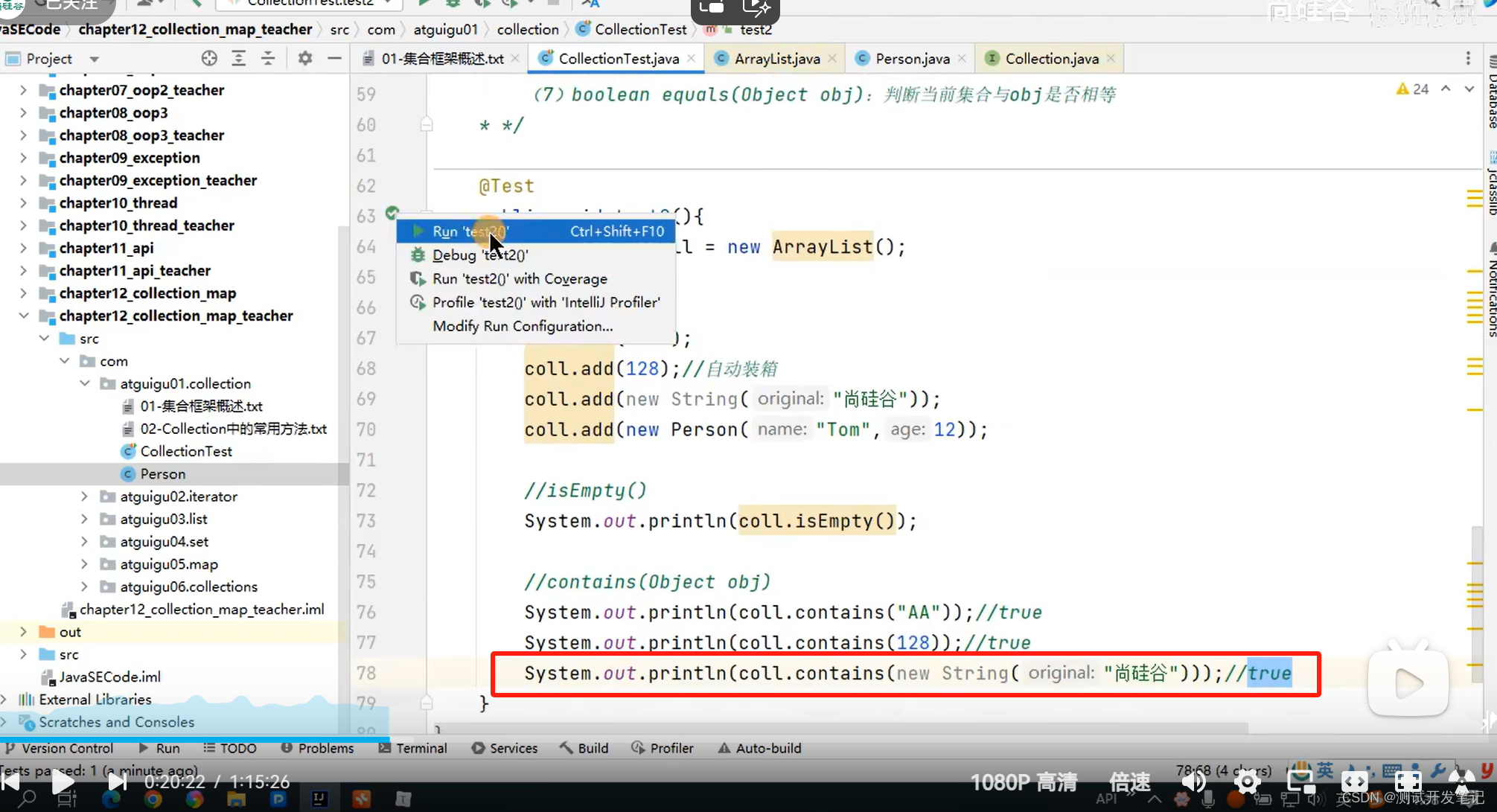The width and height of the screenshot is (1497, 812).
Task: Click the Chrome icon in Windows taskbar
Action: (x=153, y=799)
